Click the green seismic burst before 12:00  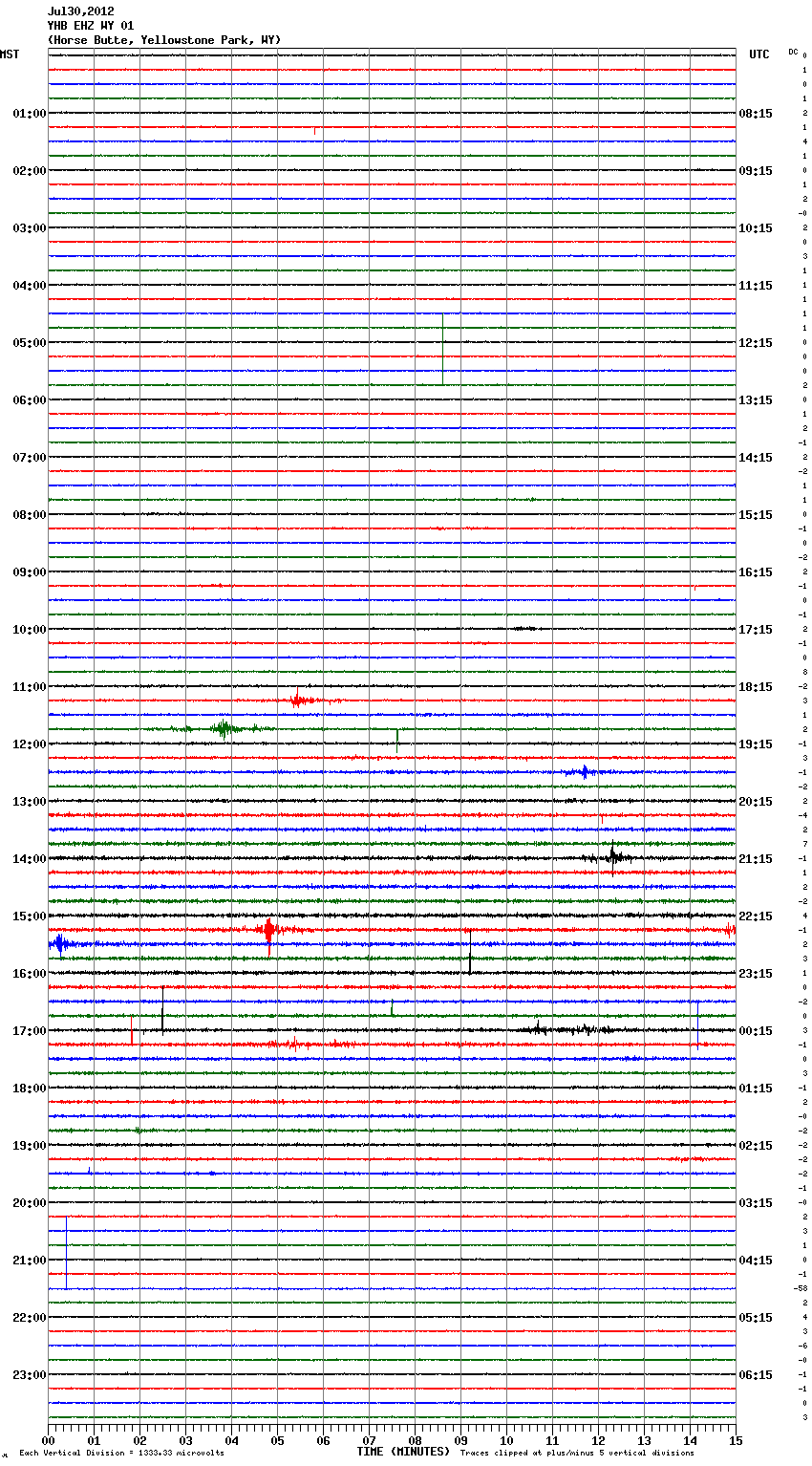224,729
